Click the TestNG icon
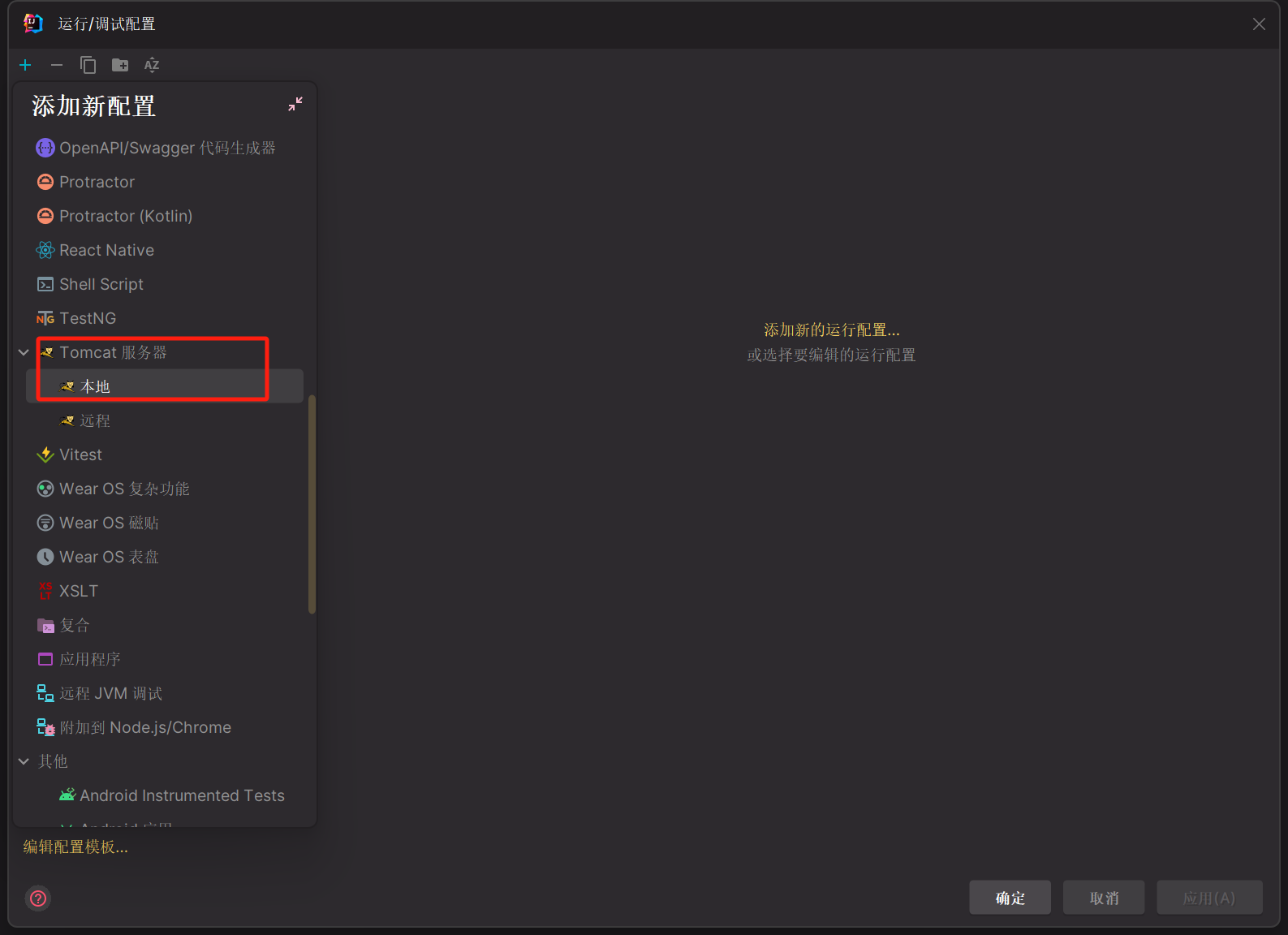Image resolution: width=1288 pixels, height=935 pixels. [45, 318]
